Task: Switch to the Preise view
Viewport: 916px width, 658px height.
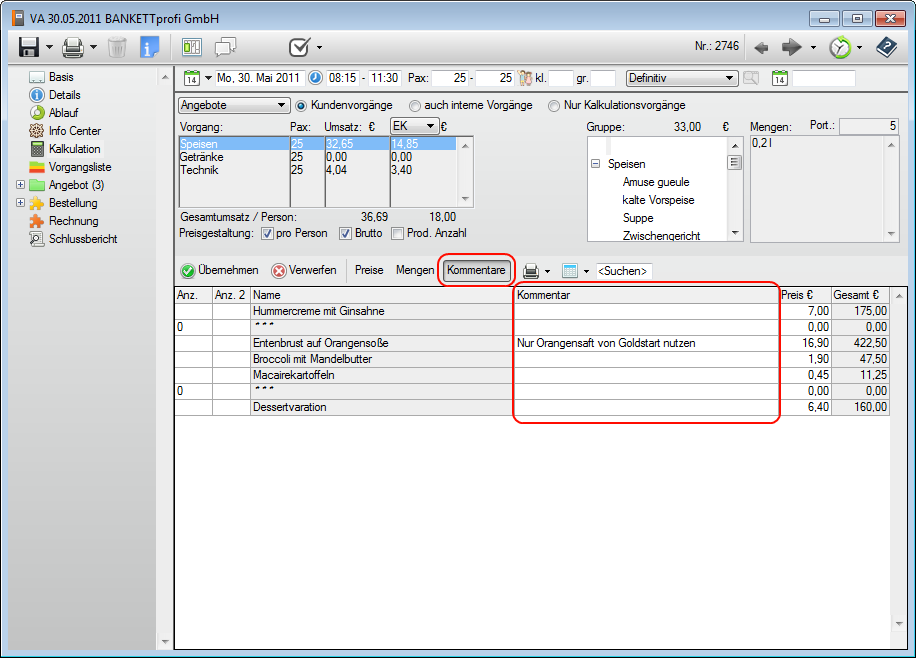Action: pos(369,270)
